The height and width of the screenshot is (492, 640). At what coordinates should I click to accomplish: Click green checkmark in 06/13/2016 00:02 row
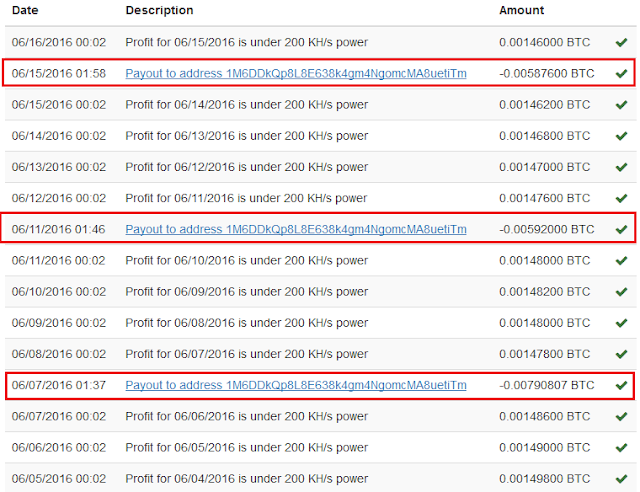[621, 167]
